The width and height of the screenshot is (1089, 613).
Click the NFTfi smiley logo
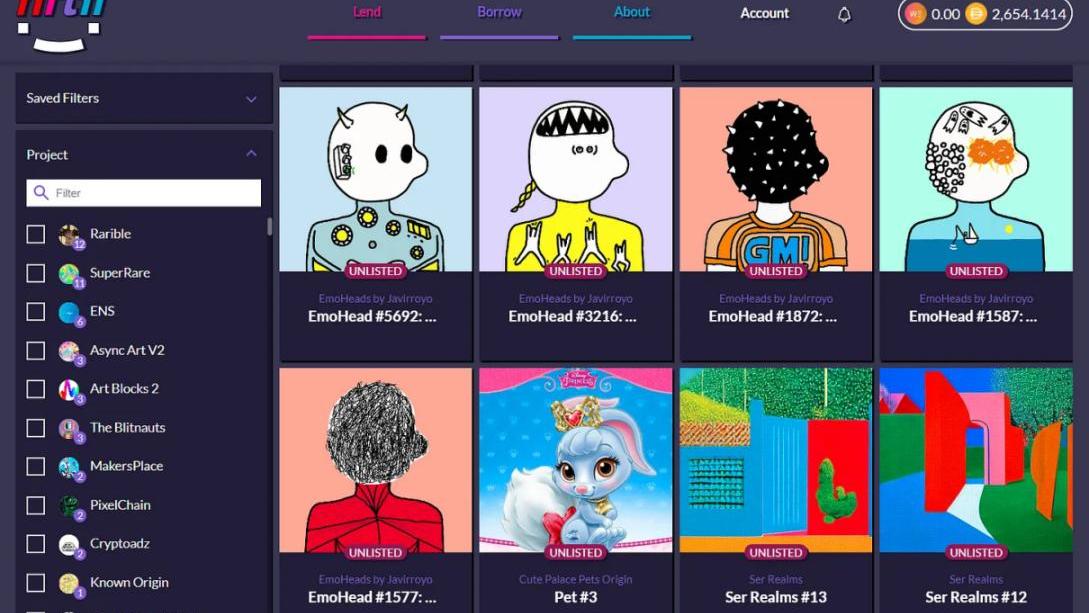(60, 25)
